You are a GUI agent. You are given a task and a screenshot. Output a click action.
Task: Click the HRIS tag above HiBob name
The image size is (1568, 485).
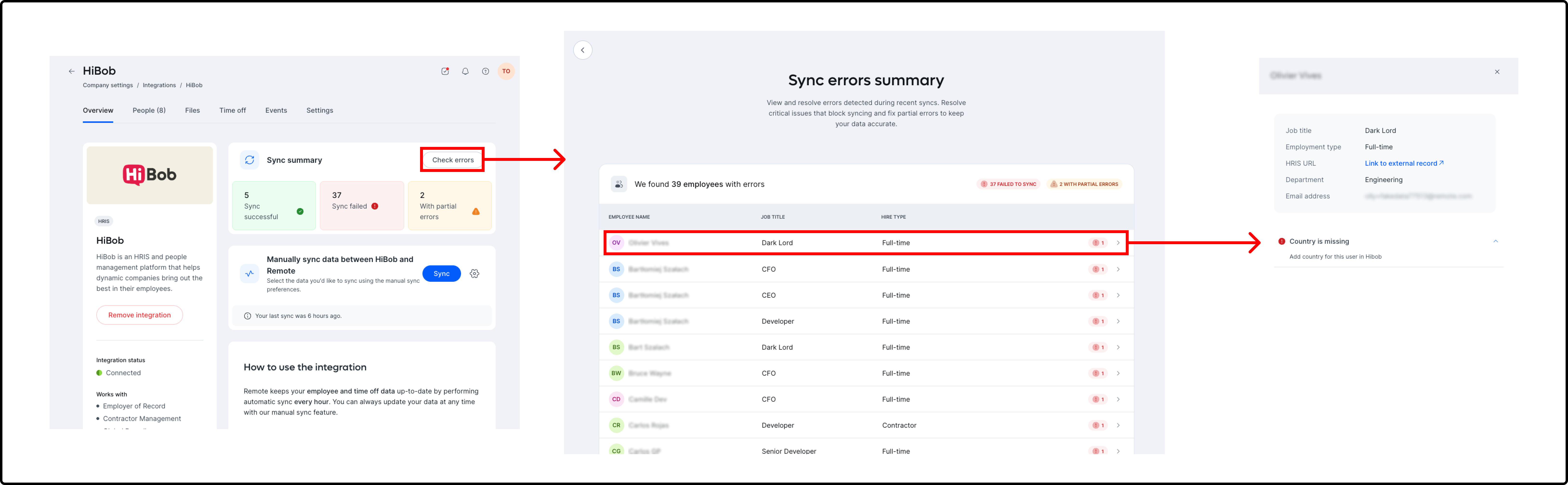(104, 222)
